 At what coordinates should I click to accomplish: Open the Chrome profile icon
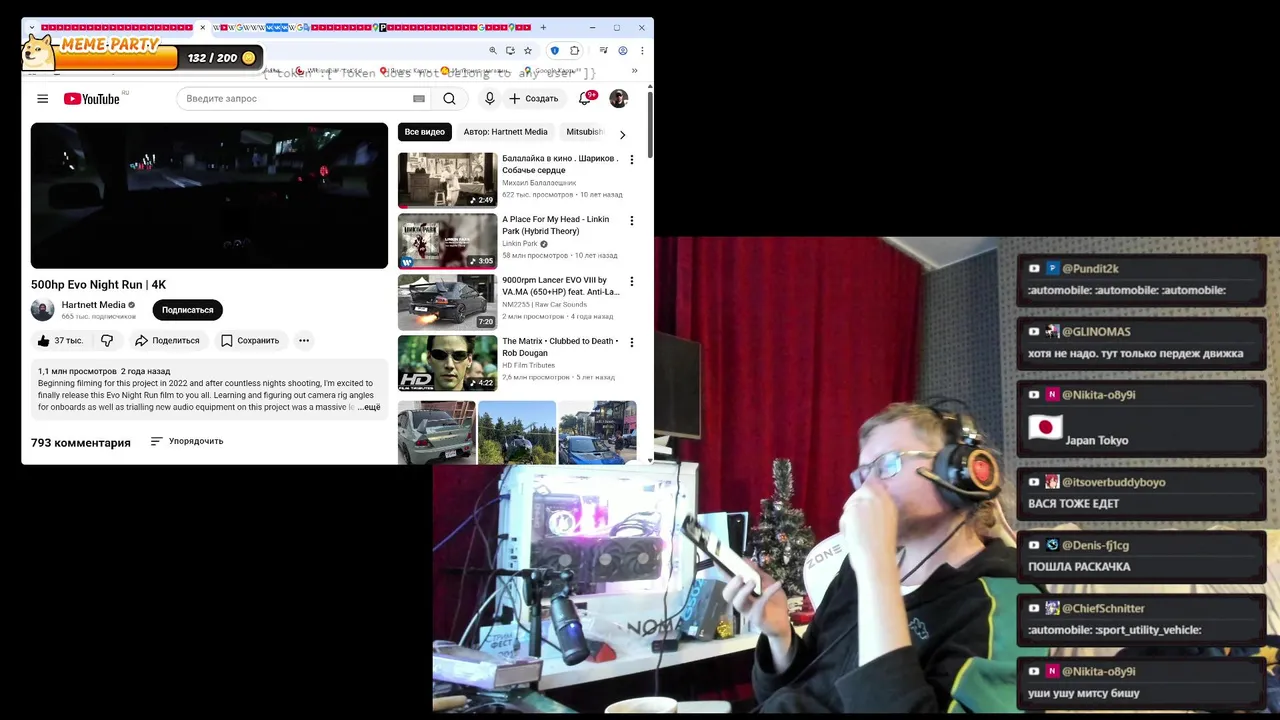[622, 51]
